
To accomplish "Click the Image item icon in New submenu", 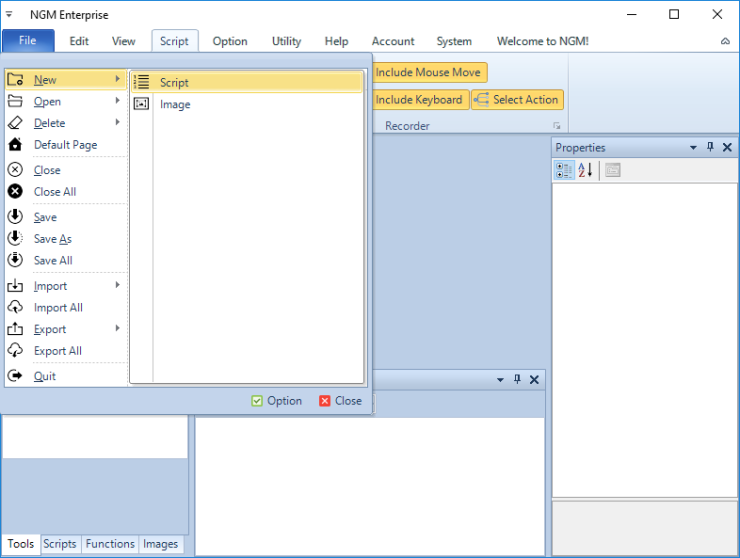I will click(x=142, y=104).
